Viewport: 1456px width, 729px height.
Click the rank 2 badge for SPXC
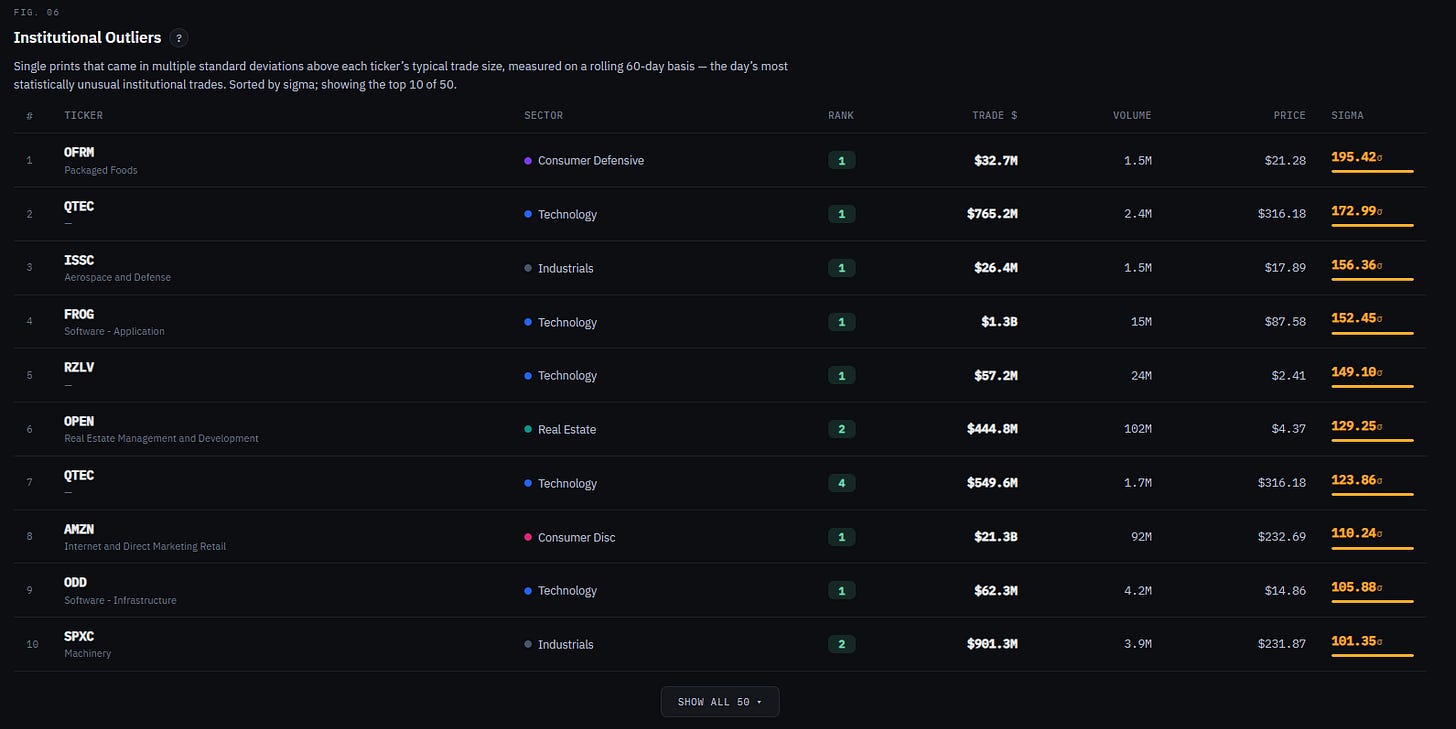point(841,644)
